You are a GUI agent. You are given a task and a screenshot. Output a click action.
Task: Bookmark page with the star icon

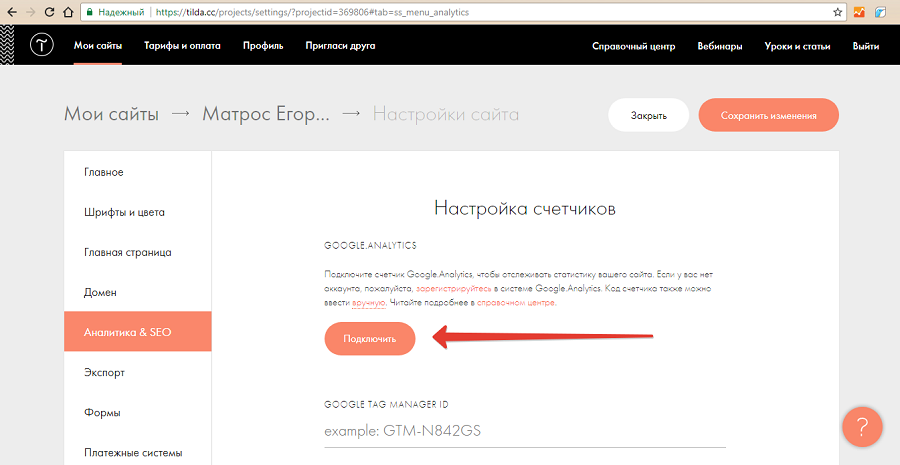pyautogui.click(x=837, y=12)
